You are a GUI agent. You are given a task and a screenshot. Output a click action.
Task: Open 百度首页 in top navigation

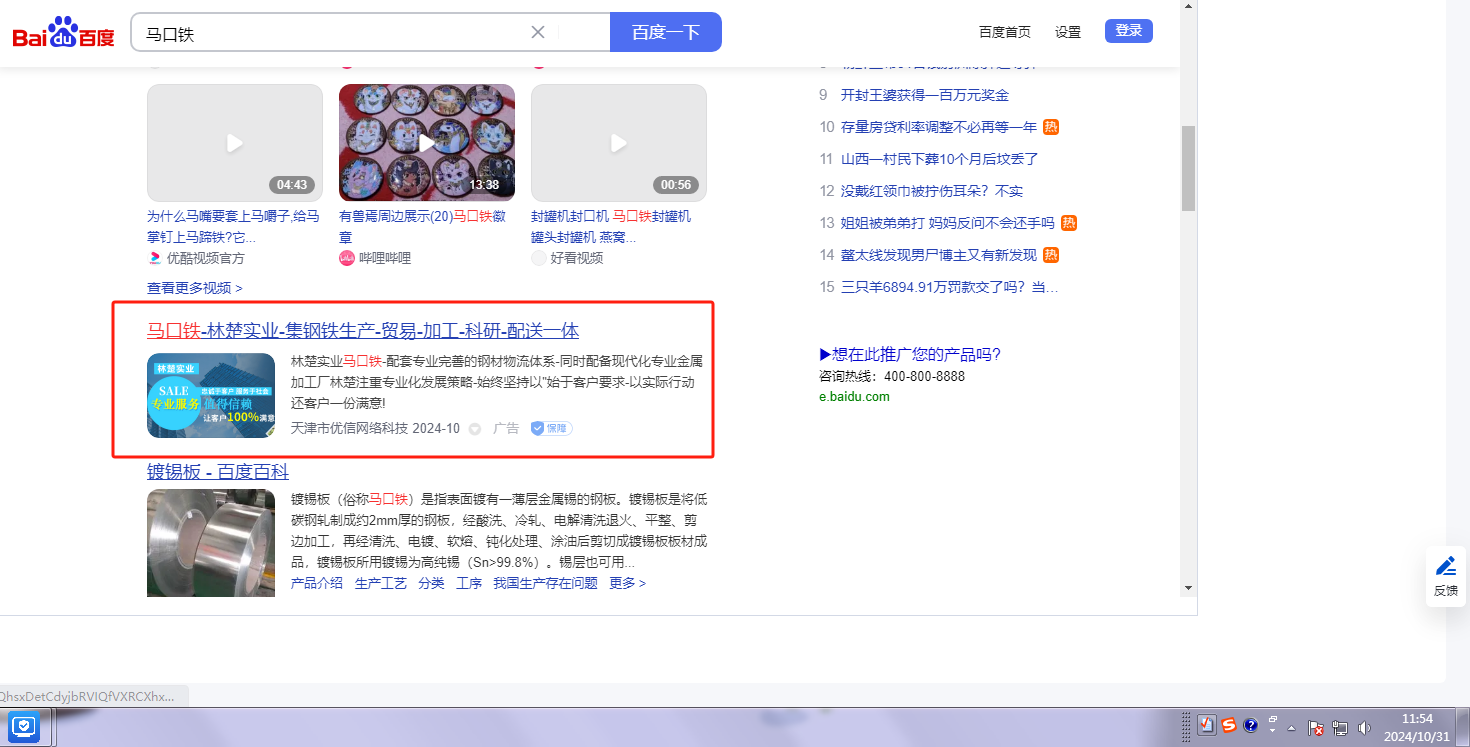point(1004,32)
